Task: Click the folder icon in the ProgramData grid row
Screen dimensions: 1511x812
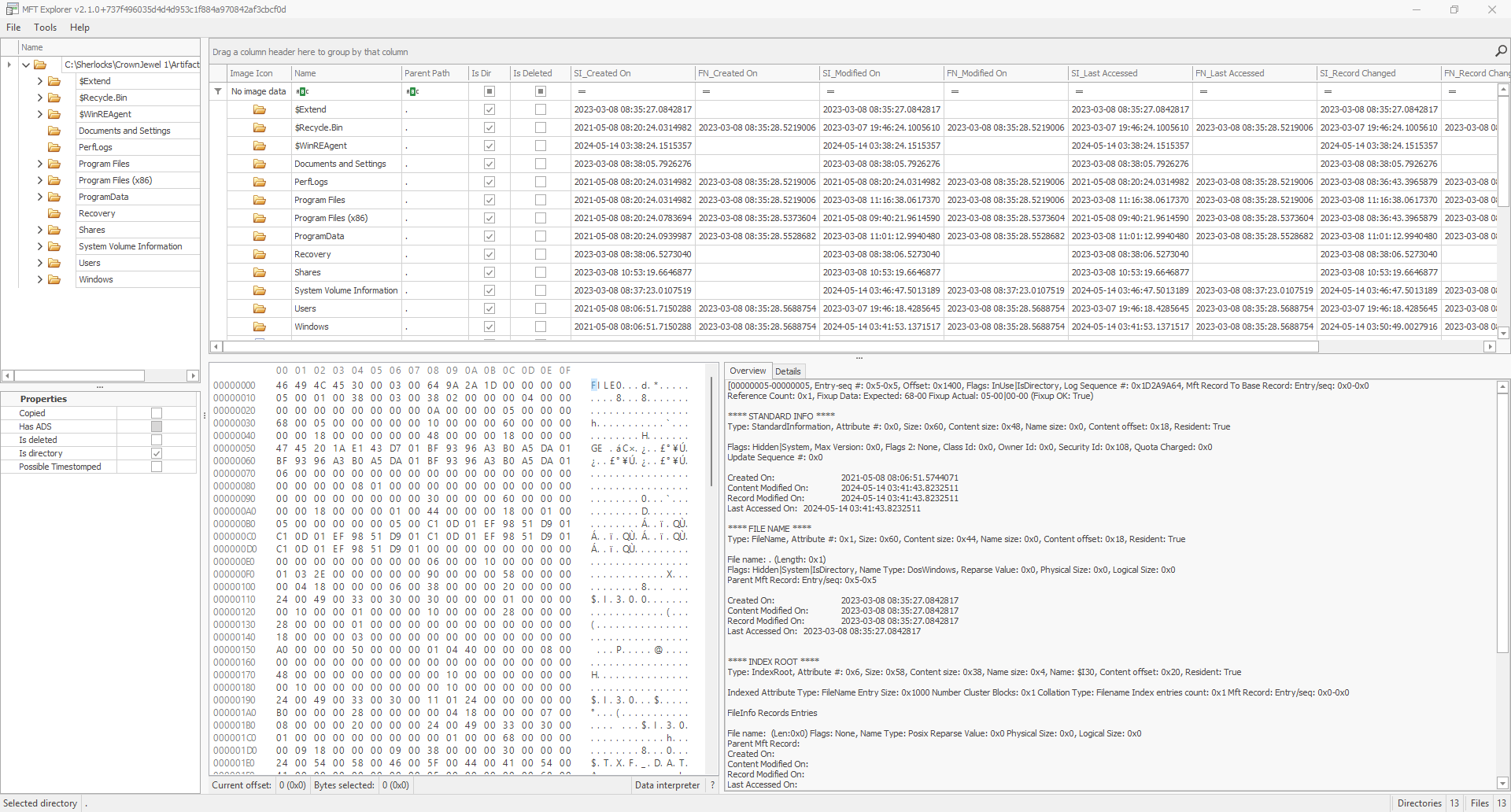Action: click(259, 236)
